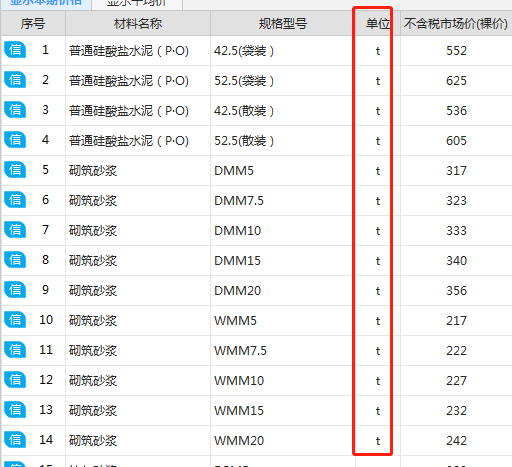Select the WMM20 spec cell
The image size is (512, 467).
tap(283, 441)
